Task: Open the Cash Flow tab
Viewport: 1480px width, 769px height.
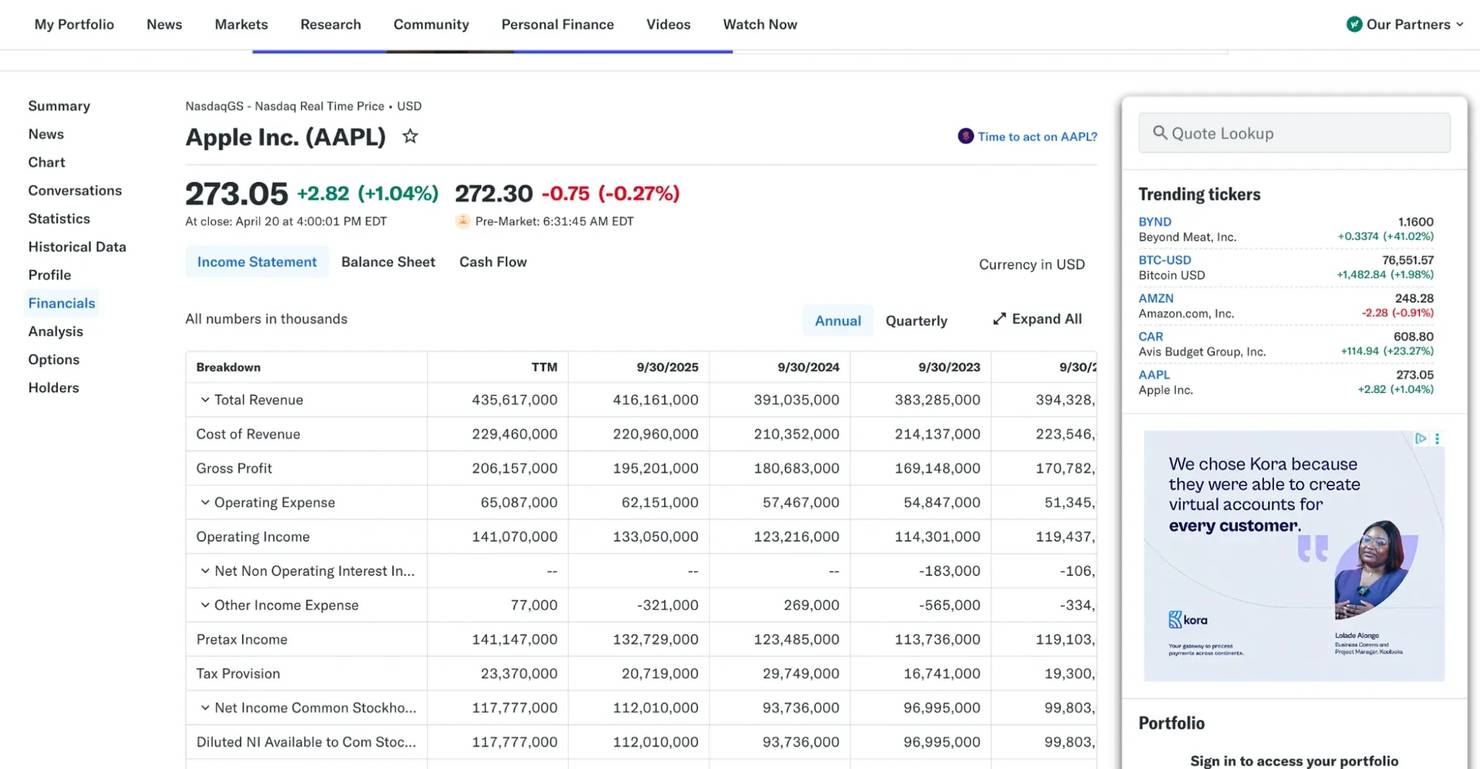Action: [493, 262]
